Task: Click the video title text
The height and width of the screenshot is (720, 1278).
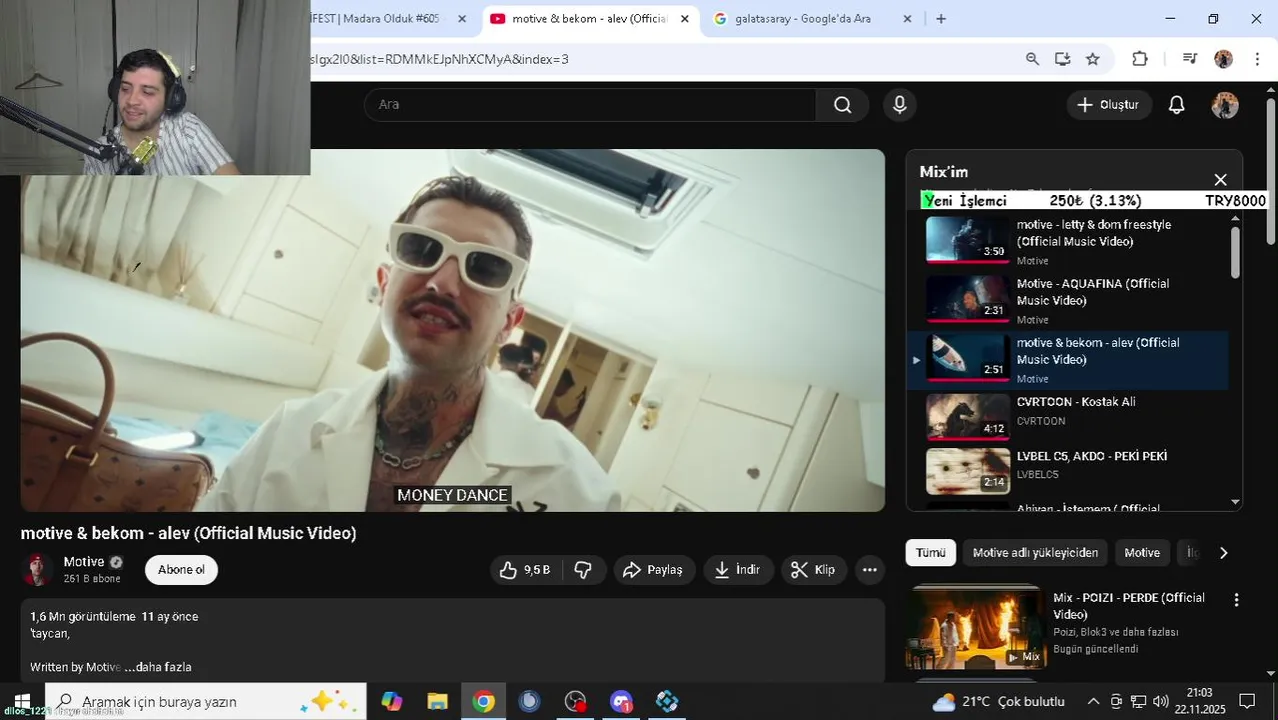Action: coord(188,533)
